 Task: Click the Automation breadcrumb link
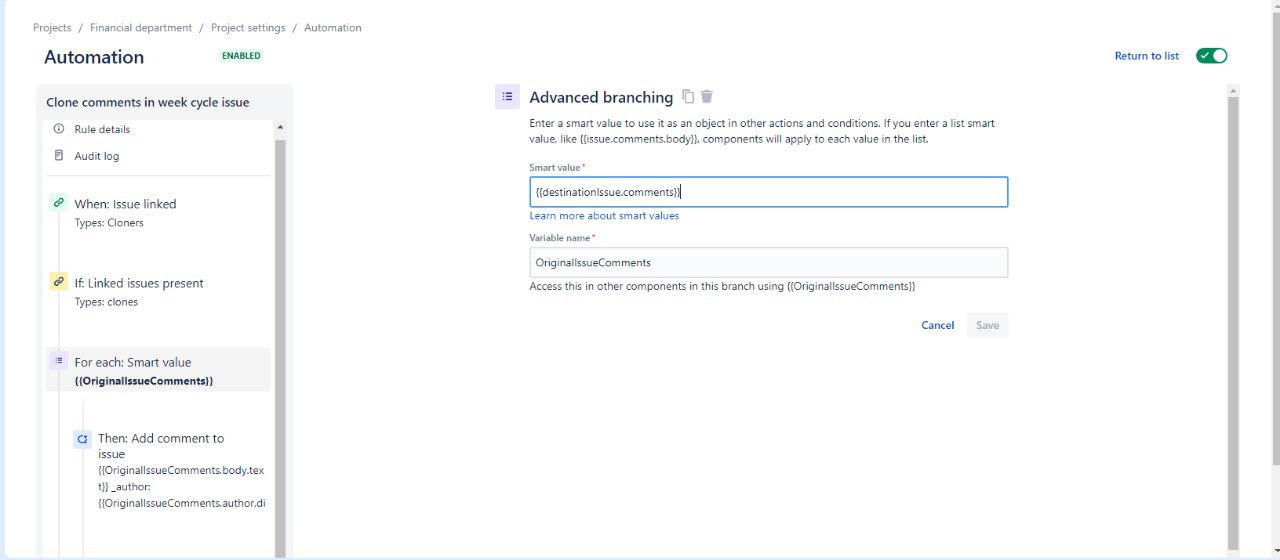333,28
